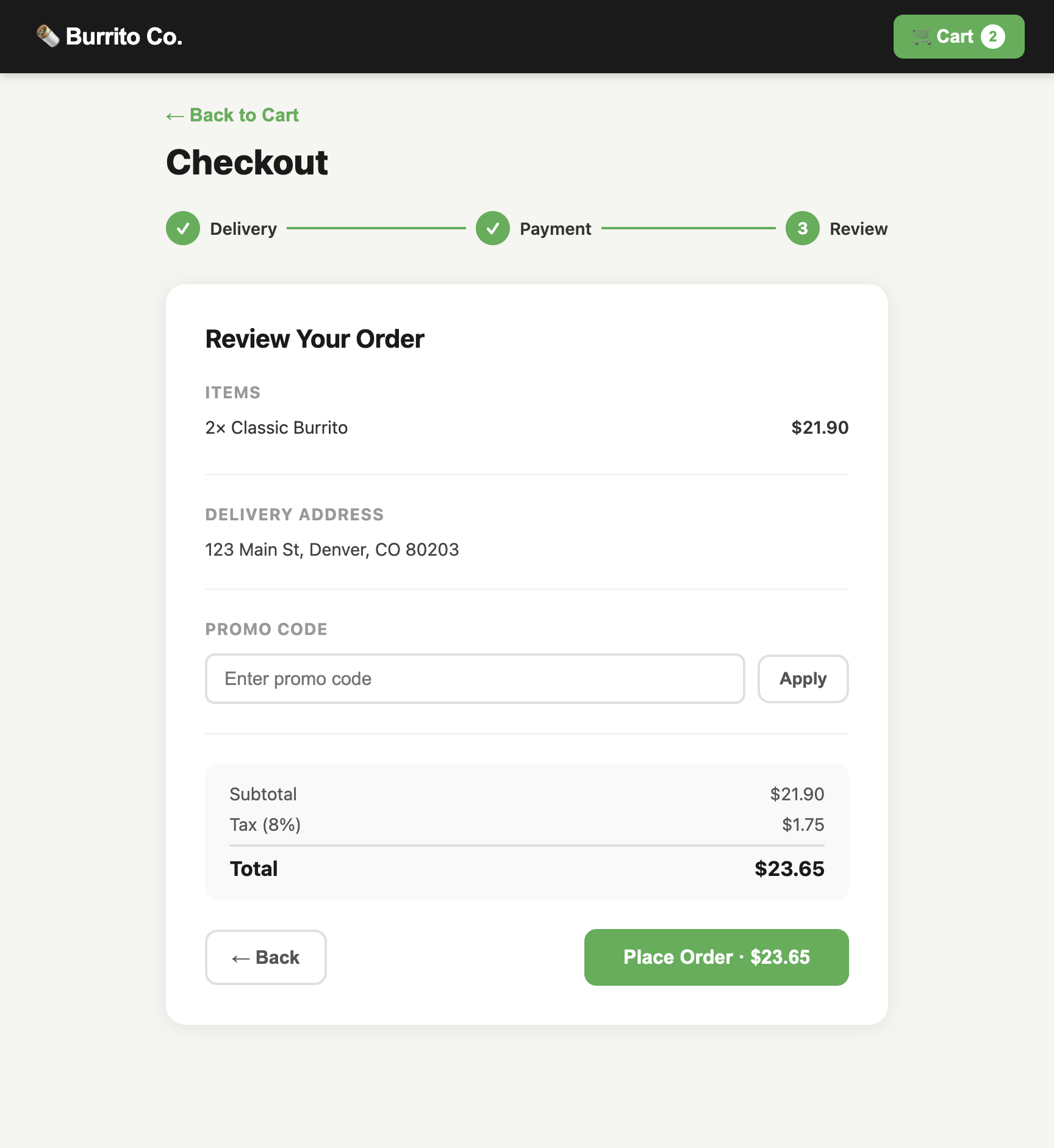Click the 2× Classic Burrito item
Screen dimensions: 1054x1148
coord(276,428)
